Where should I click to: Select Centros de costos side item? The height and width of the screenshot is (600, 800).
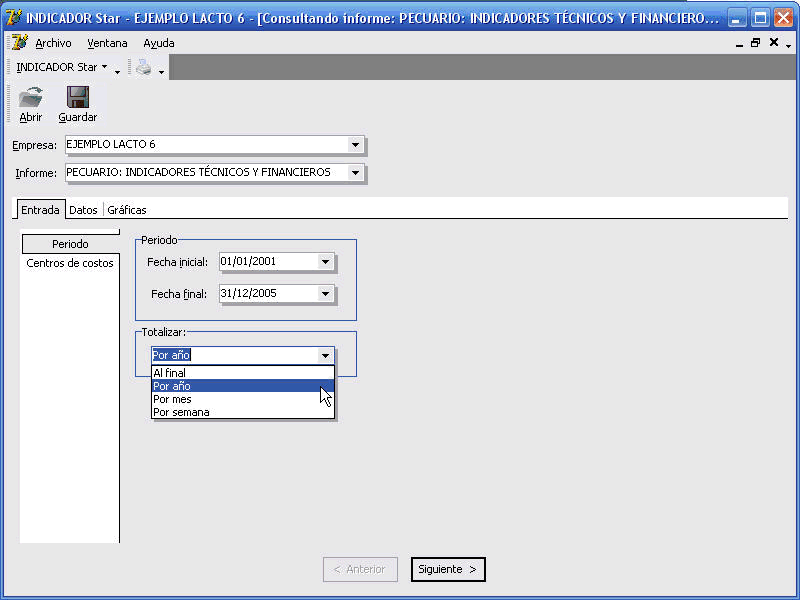(x=70, y=263)
